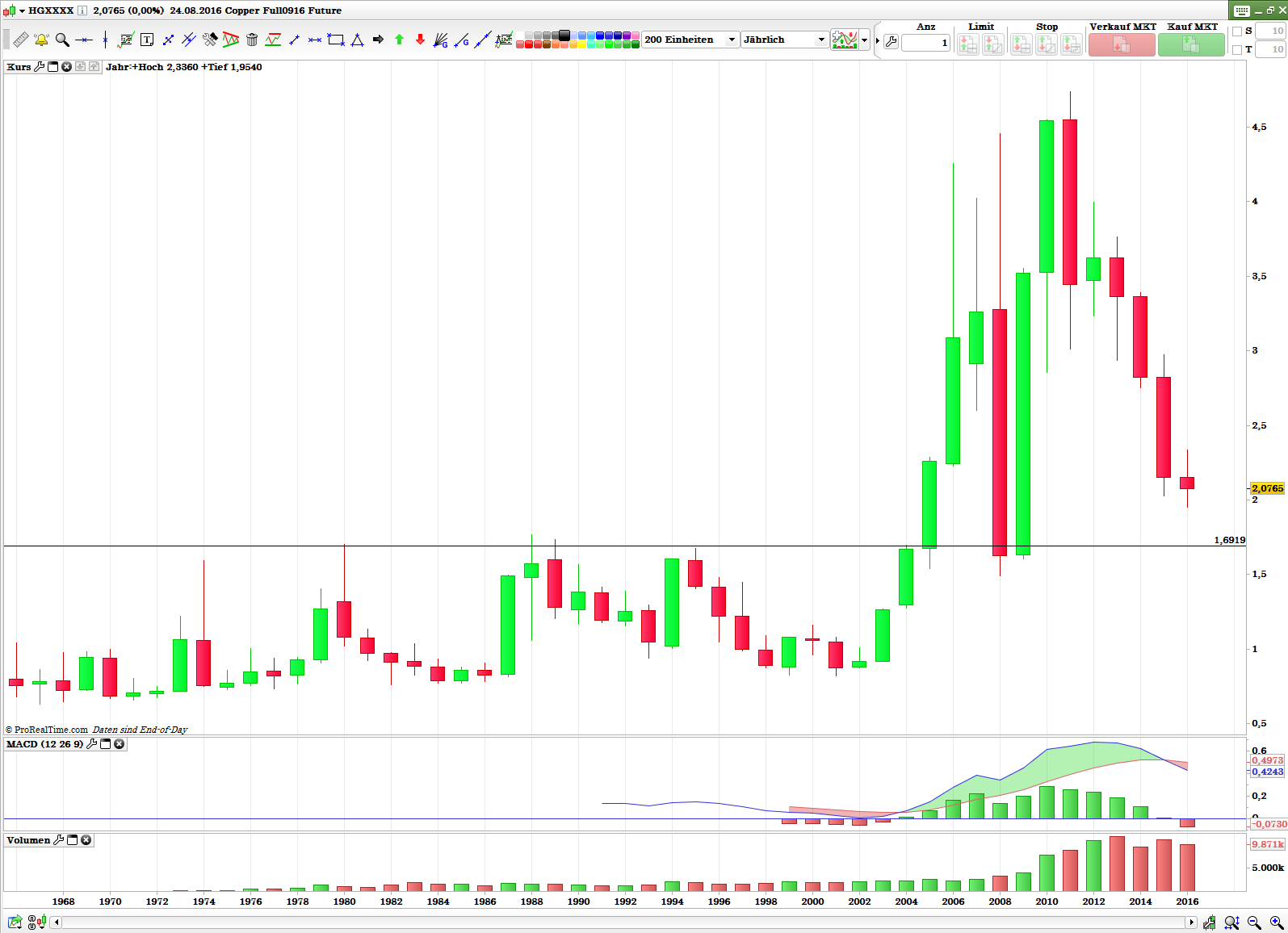
Task: Select the text annotation tool
Action: tap(147, 40)
